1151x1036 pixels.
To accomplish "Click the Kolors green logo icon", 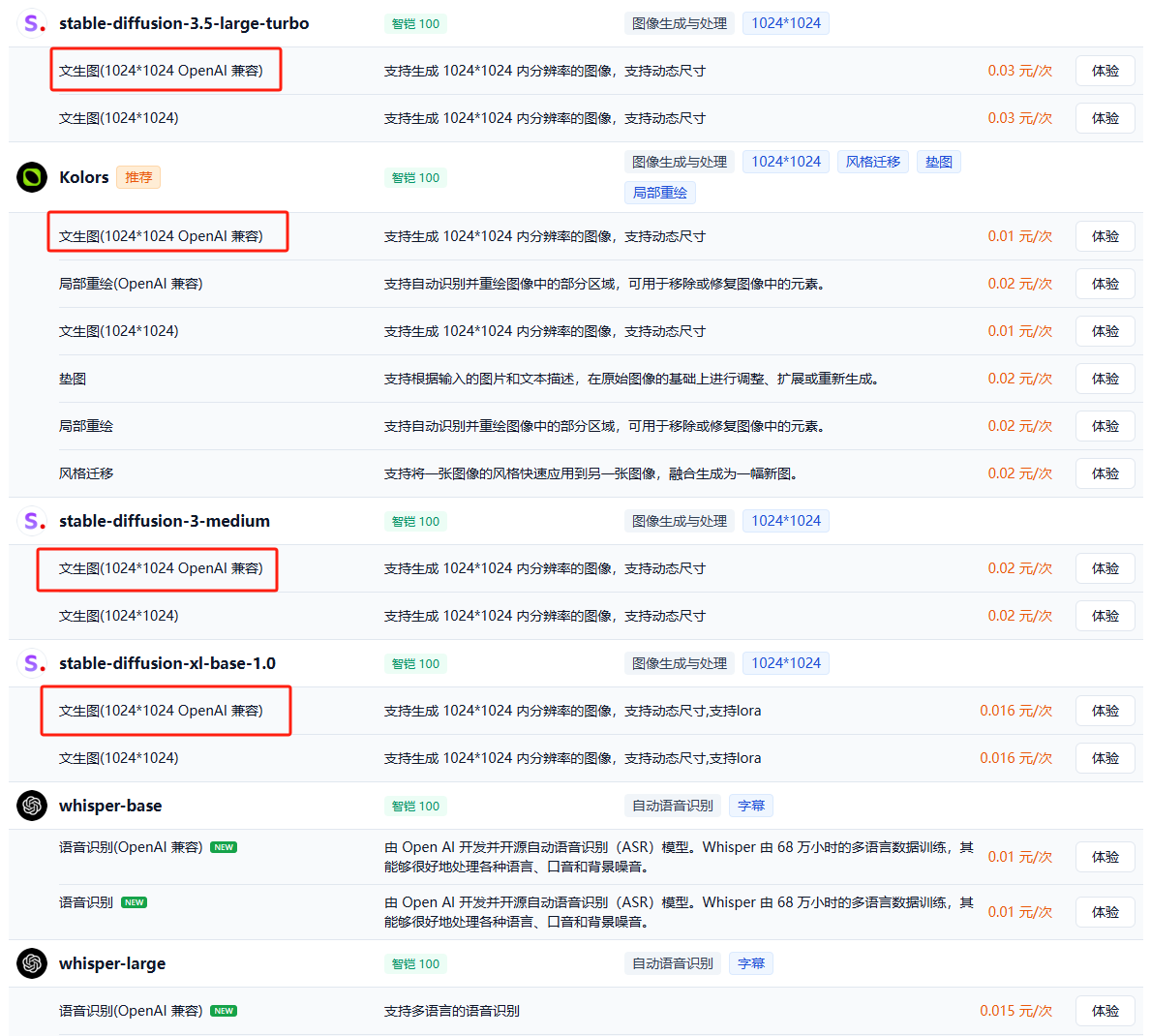I will click(x=32, y=177).
